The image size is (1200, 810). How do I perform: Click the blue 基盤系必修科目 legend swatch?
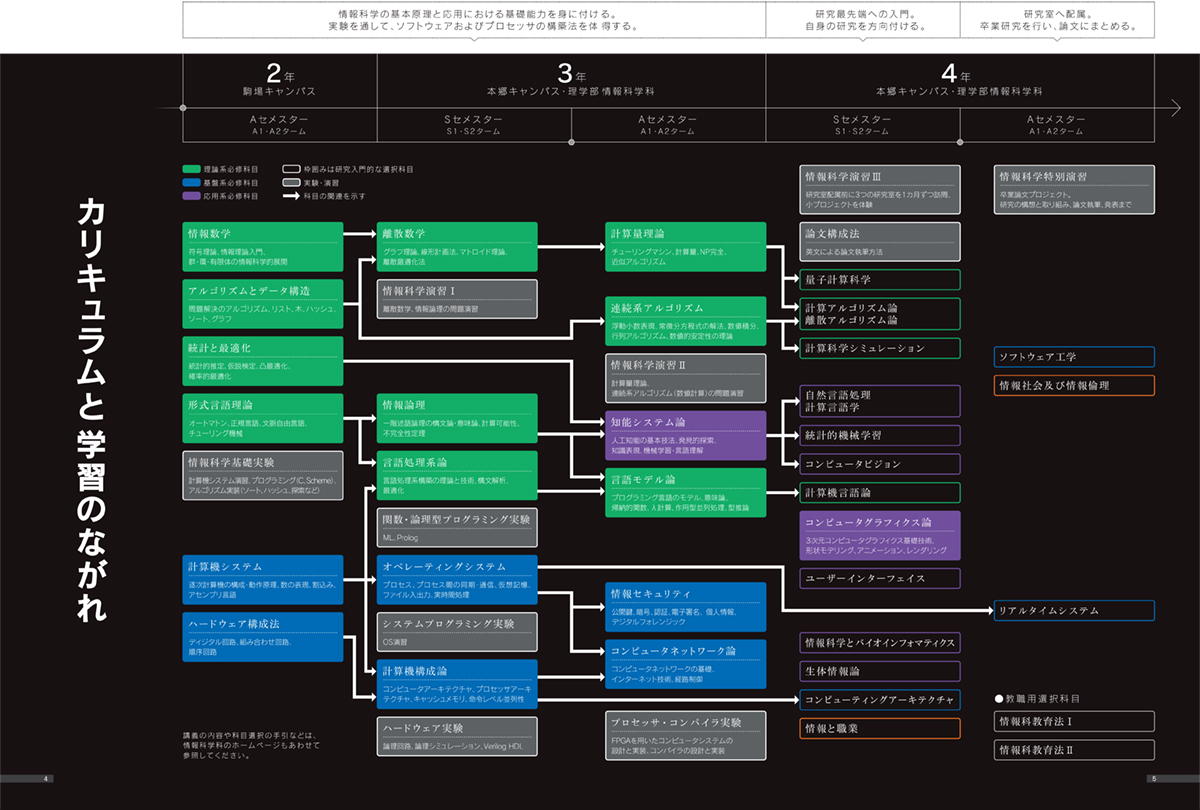coord(191,183)
